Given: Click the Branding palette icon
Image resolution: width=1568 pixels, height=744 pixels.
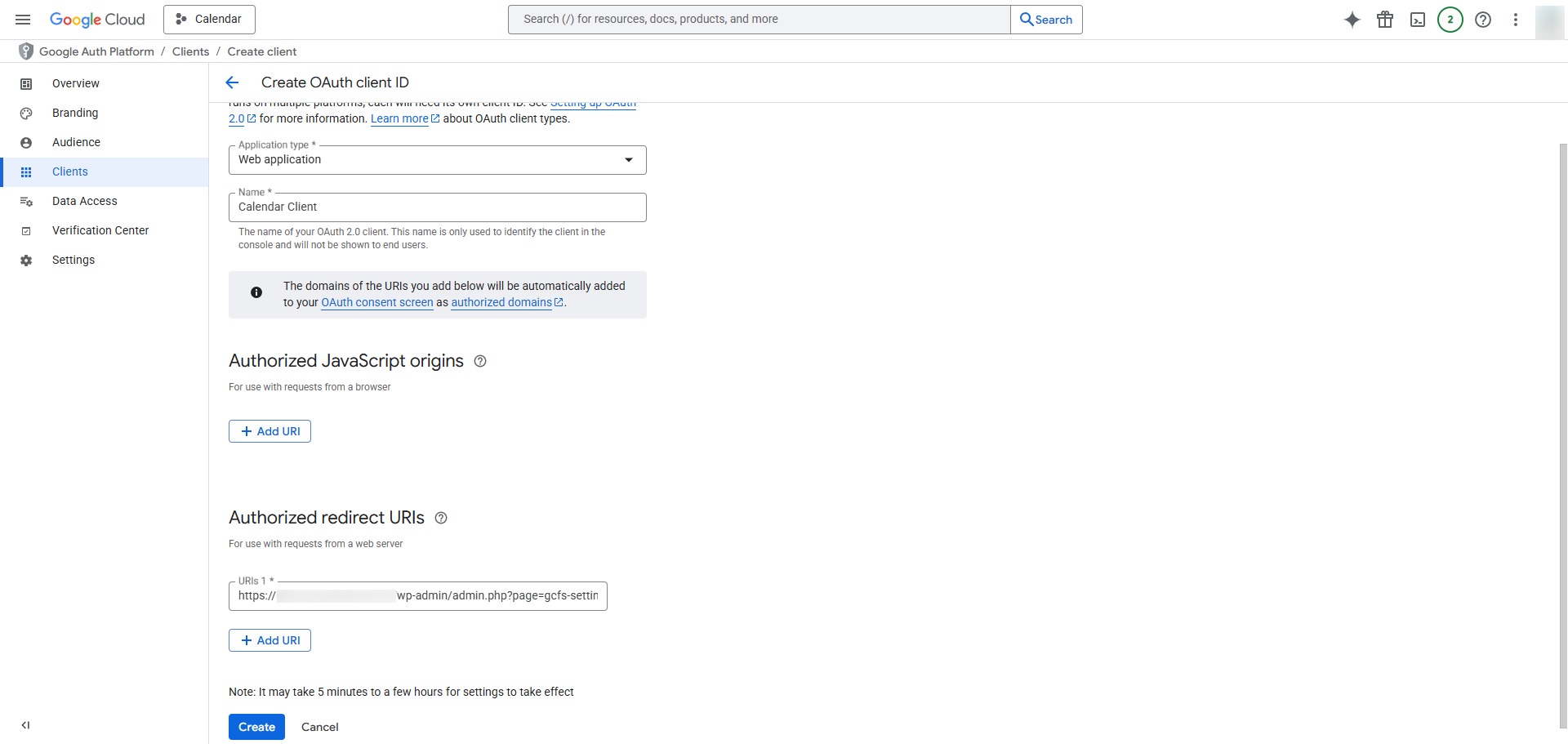Looking at the screenshot, I should click(26, 113).
